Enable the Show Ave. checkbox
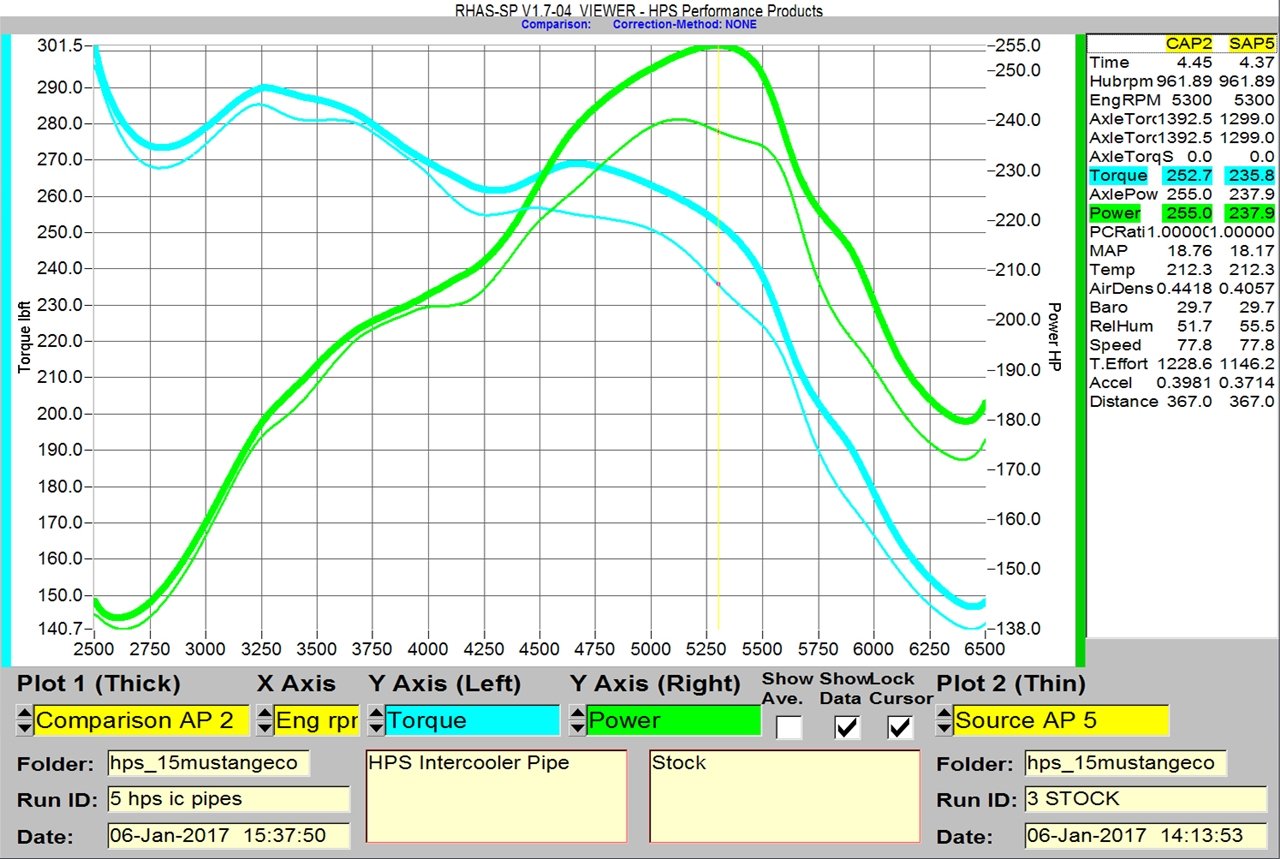The image size is (1280, 859). click(x=789, y=727)
